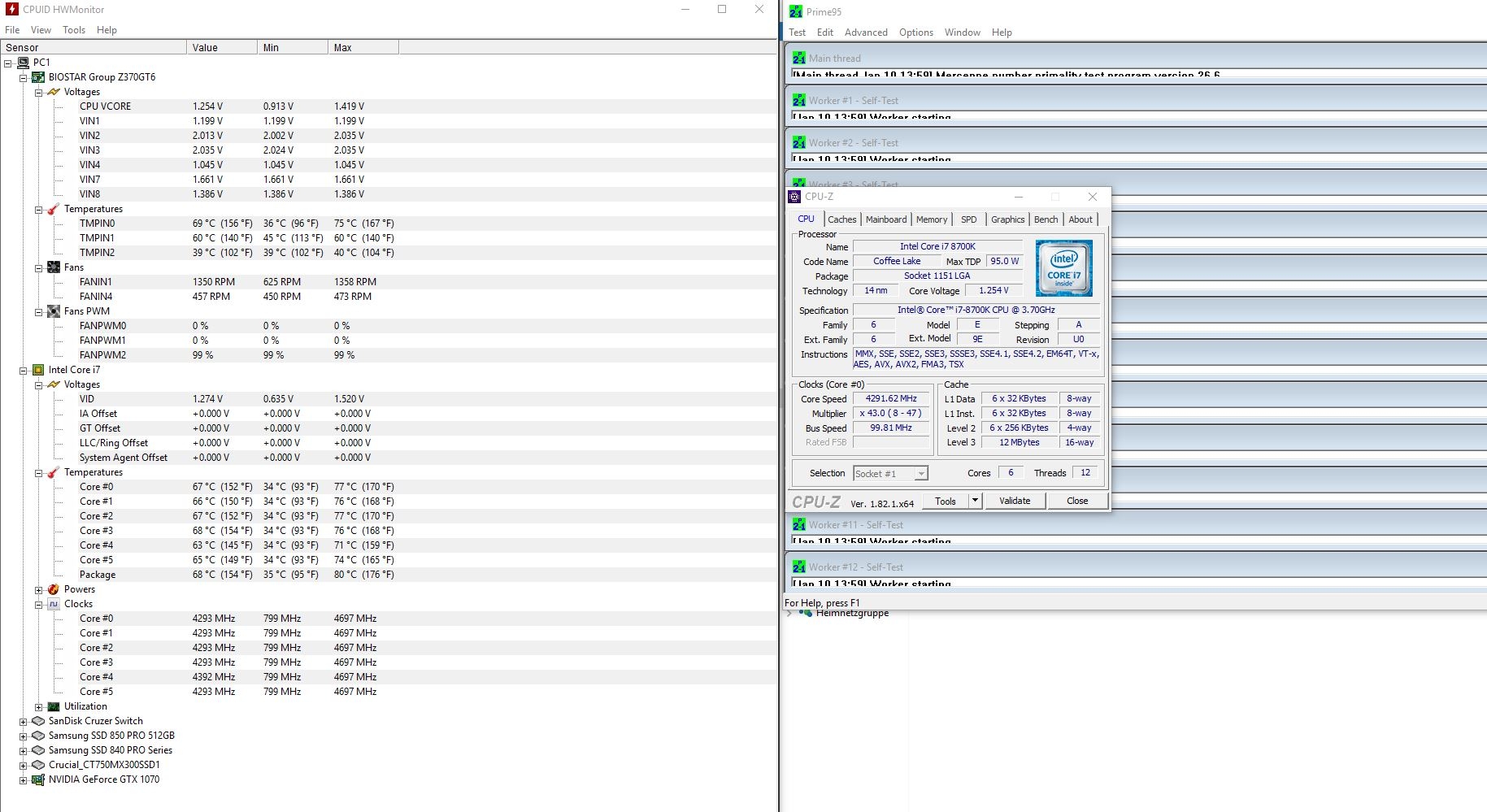Click the Worker #2 Self-Test window icon
The width and height of the screenshot is (1487, 812).
point(799,143)
